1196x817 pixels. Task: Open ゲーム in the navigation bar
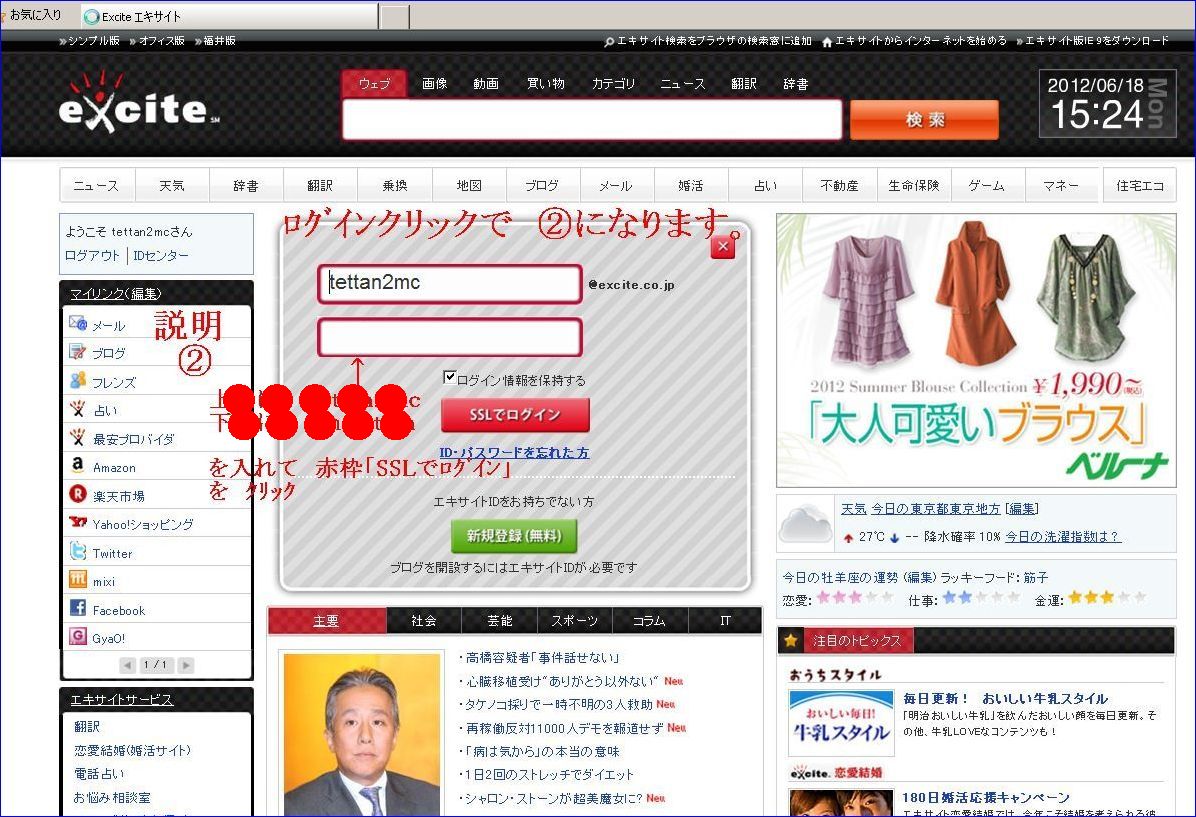tap(987, 185)
